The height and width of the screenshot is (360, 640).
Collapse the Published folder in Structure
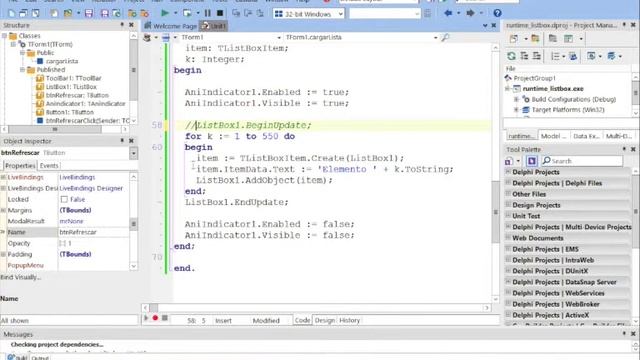click(22, 69)
